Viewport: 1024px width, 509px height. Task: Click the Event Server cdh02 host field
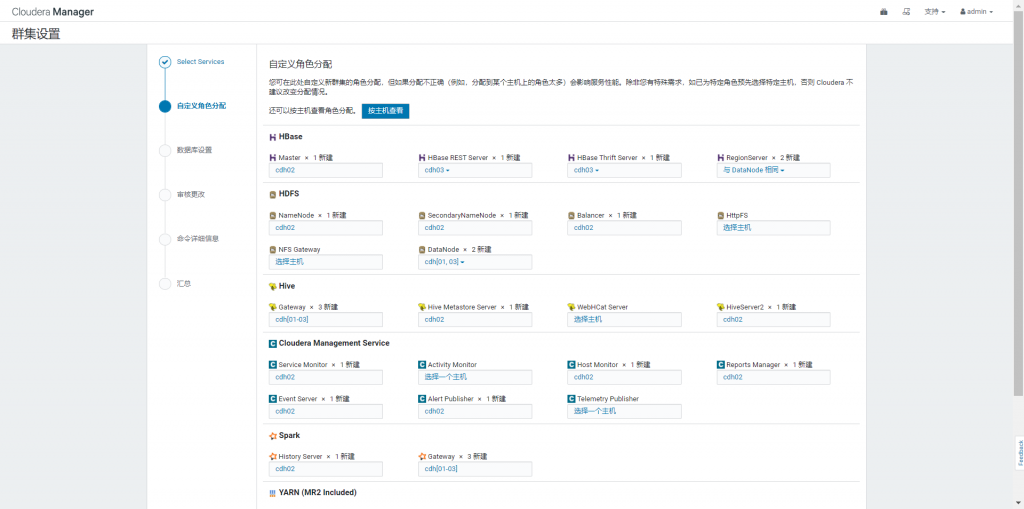(x=326, y=412)
